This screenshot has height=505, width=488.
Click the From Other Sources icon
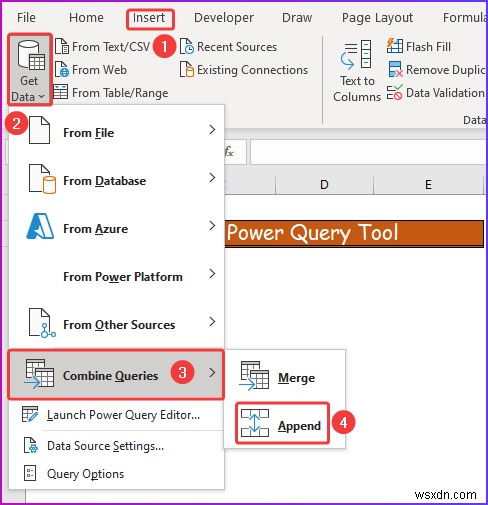pos(42,323)
